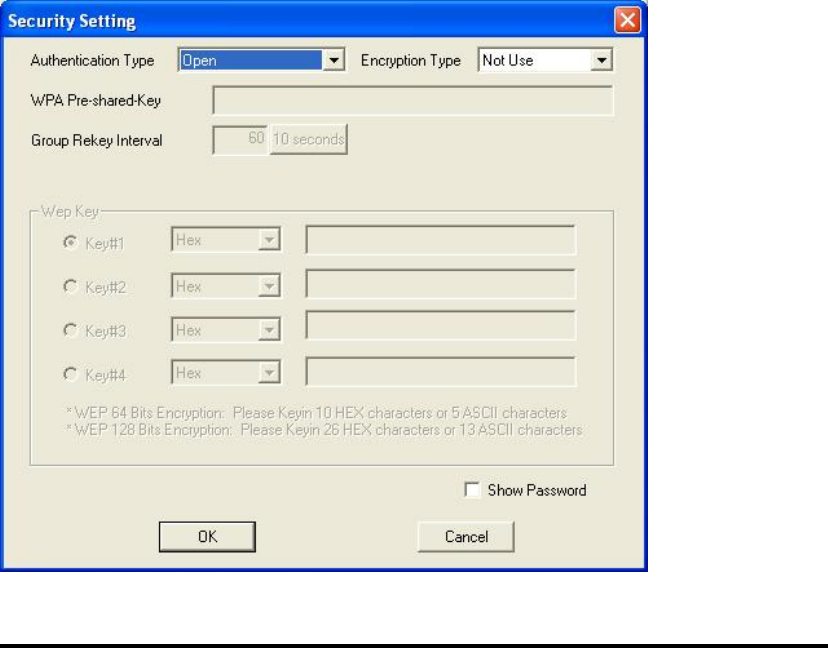Click the WPA Pre-shared-Key input field
Image resolution: width=828 pixels, height=648 pixels.
(413, 100)
